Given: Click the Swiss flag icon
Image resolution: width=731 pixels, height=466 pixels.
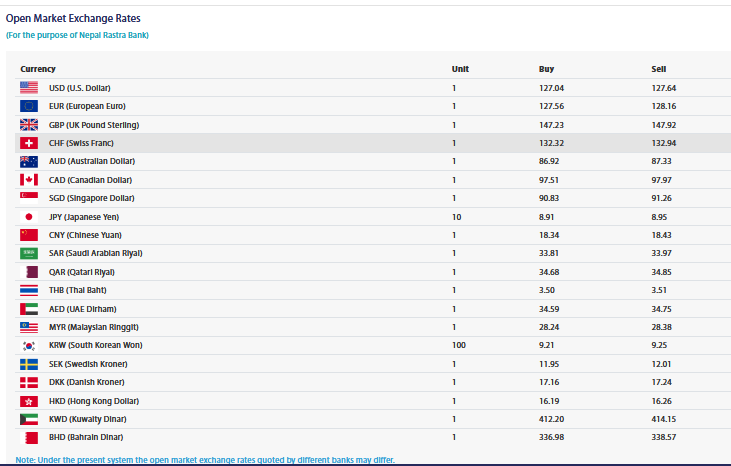Looking at the screenshot, I should 29,143.
